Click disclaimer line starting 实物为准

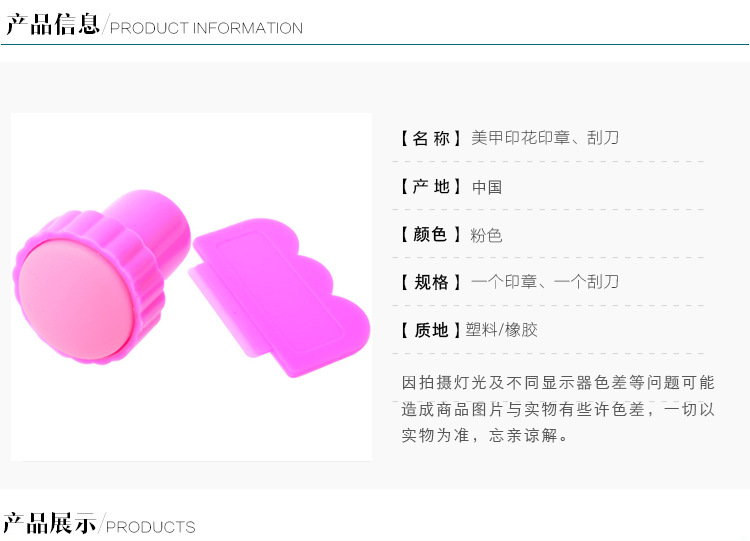pyautogui.click(x=485, y=436)
